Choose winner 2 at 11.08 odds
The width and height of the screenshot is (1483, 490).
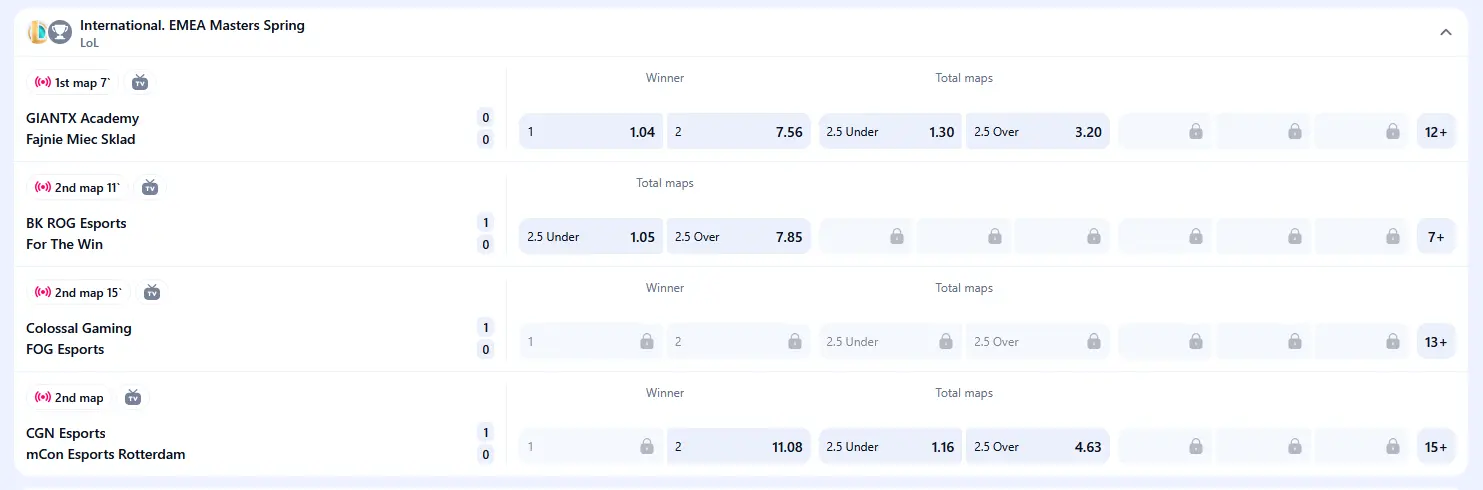pos(738,447)
